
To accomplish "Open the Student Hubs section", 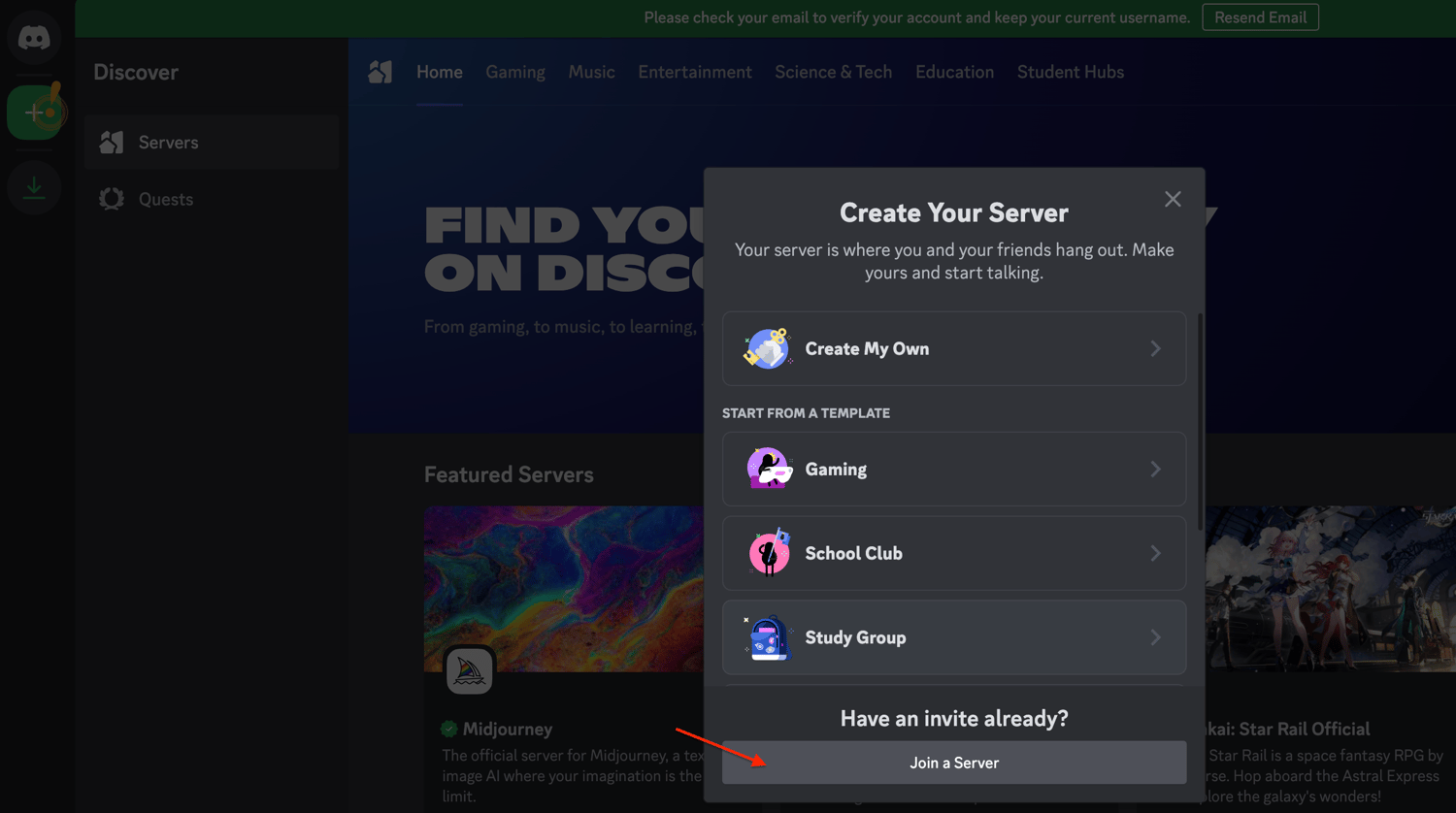I will pyautogui.click(x=1070, y=71).
